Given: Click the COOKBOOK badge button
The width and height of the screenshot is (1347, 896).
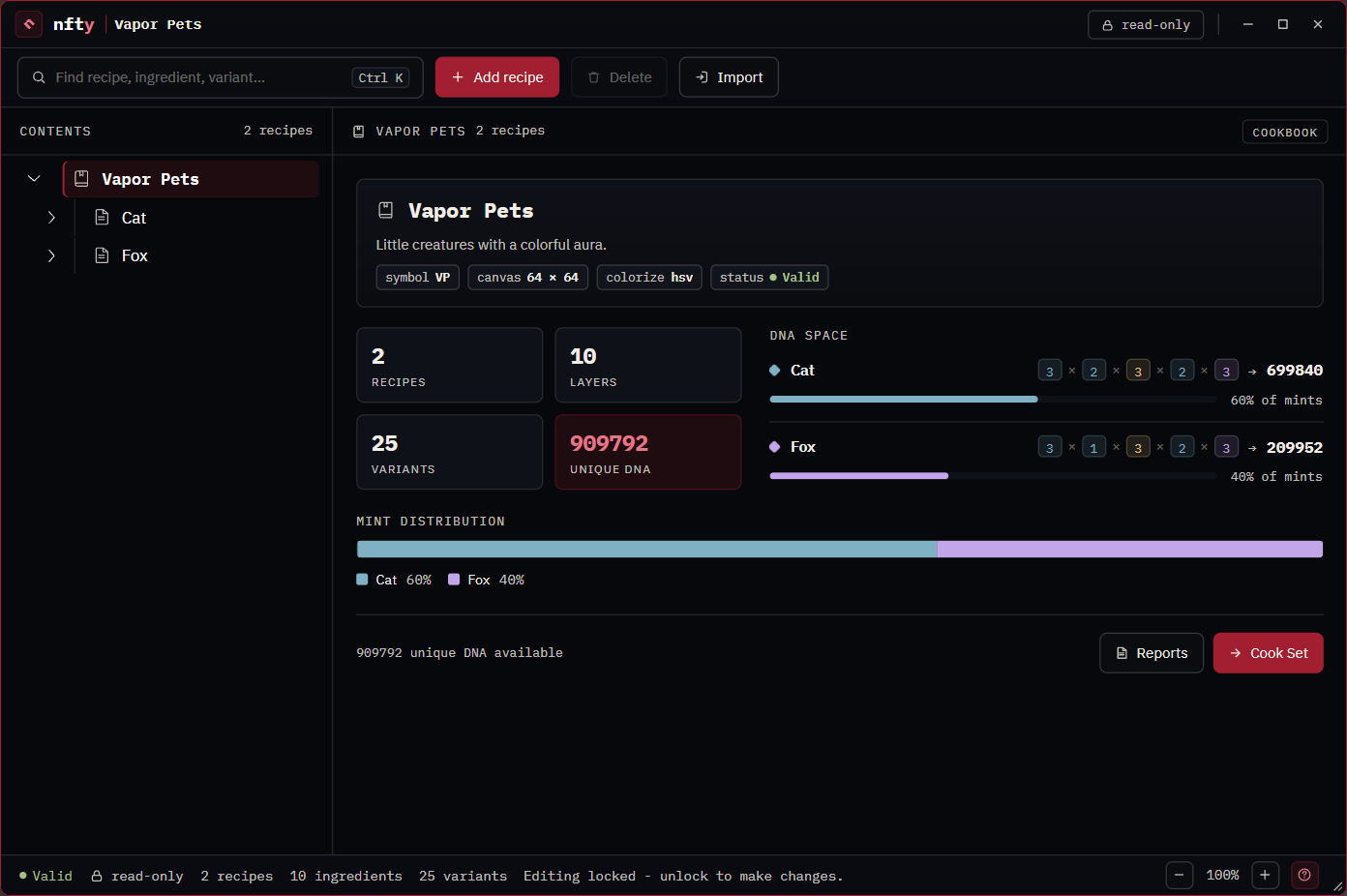Looking at the screenshot, I should tap(1285, 133).
